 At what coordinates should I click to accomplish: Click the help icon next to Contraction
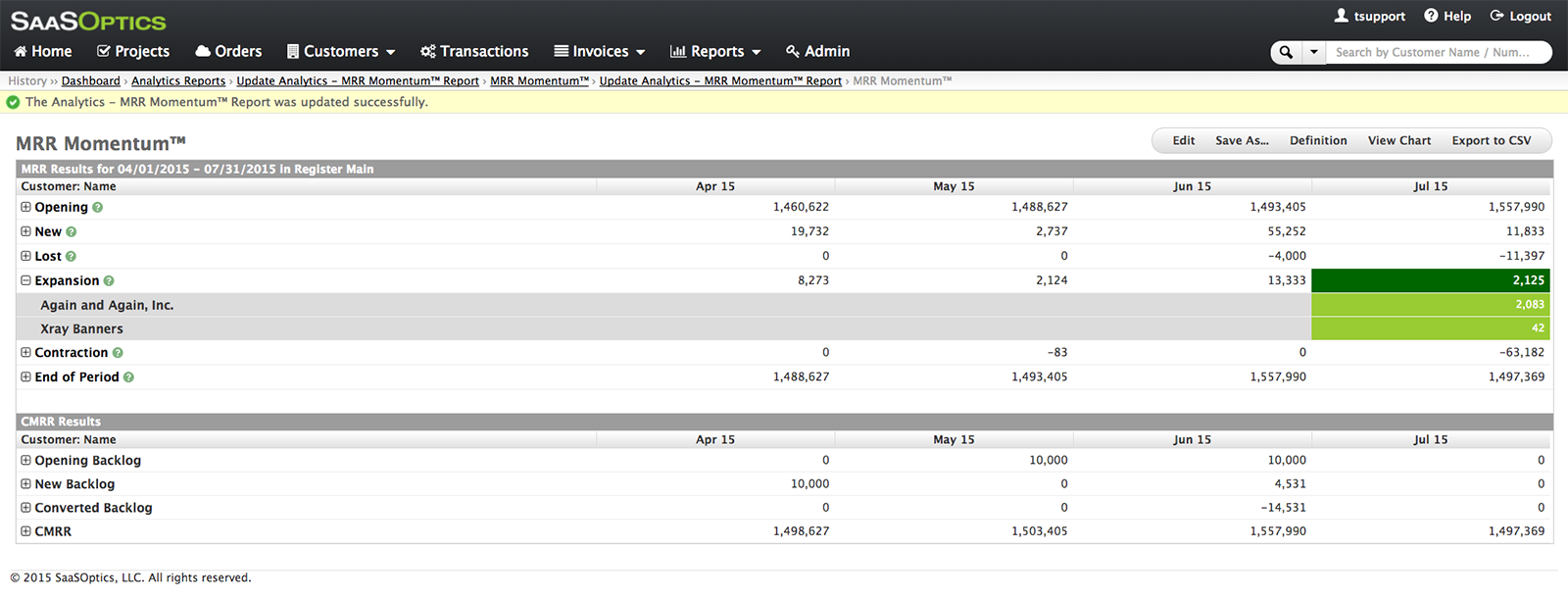coord(118,353)
